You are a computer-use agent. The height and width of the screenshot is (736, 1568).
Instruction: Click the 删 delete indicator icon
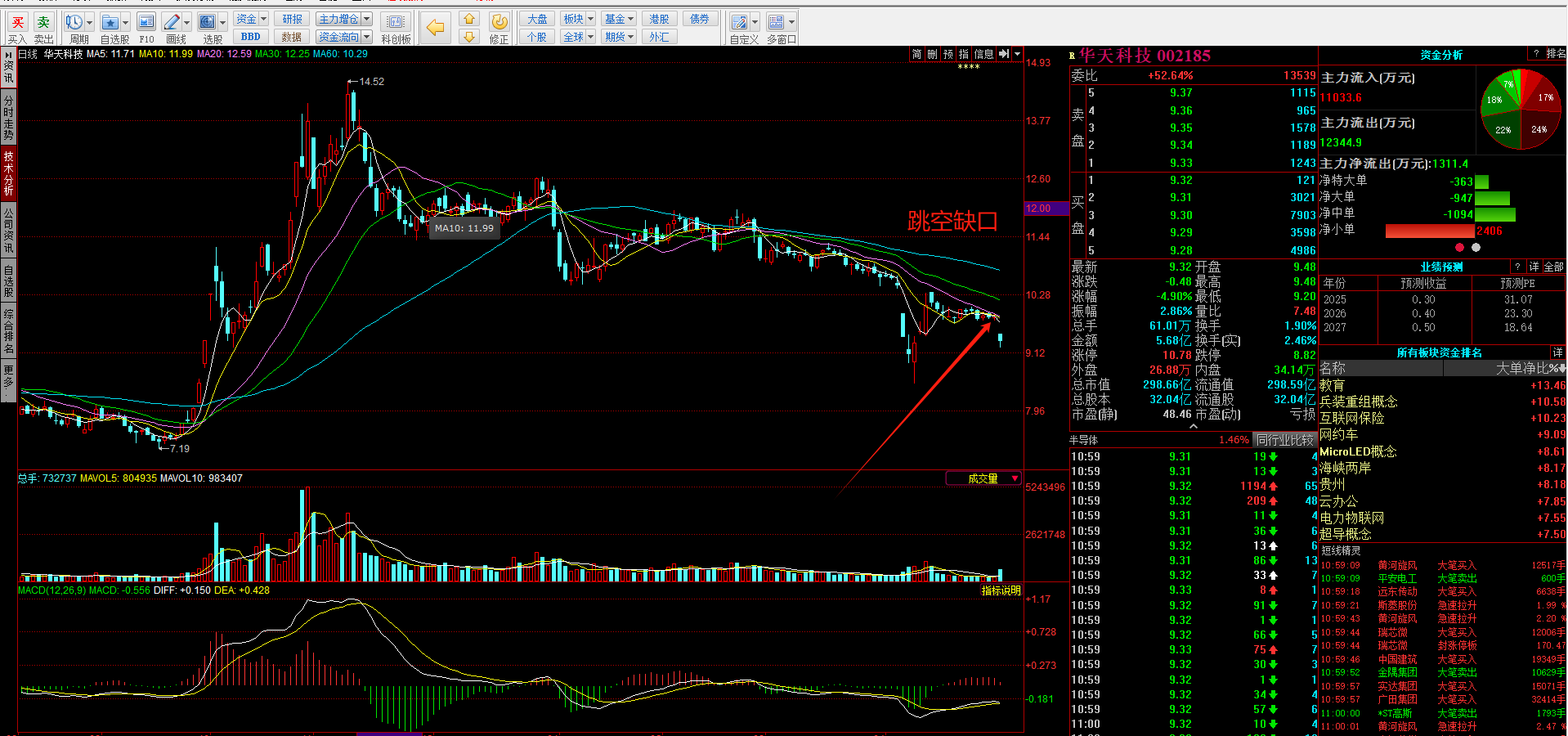coord(932,54)
